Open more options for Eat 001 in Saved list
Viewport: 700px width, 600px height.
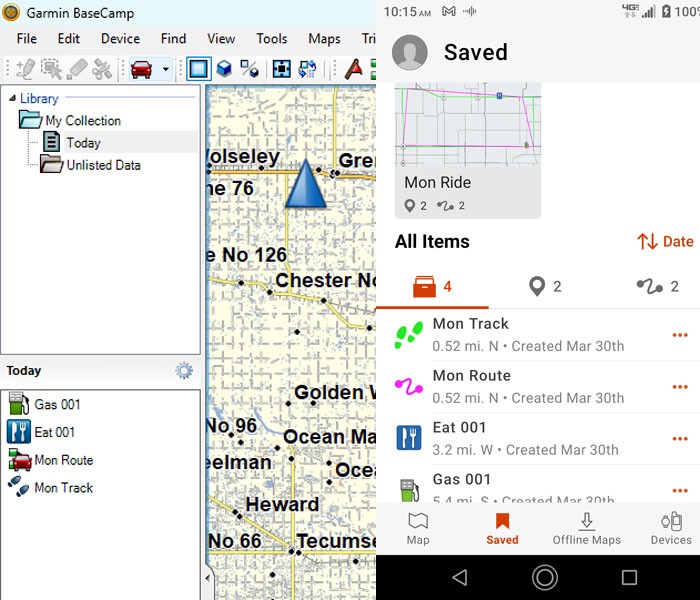(x=680, y=438)
